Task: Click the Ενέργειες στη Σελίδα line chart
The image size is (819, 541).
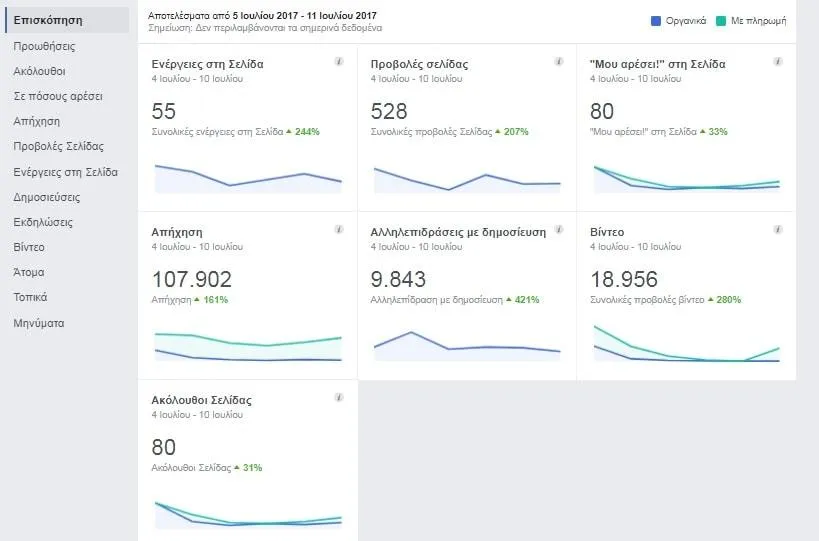Action: pyautogui.click(x=248, y=179)
